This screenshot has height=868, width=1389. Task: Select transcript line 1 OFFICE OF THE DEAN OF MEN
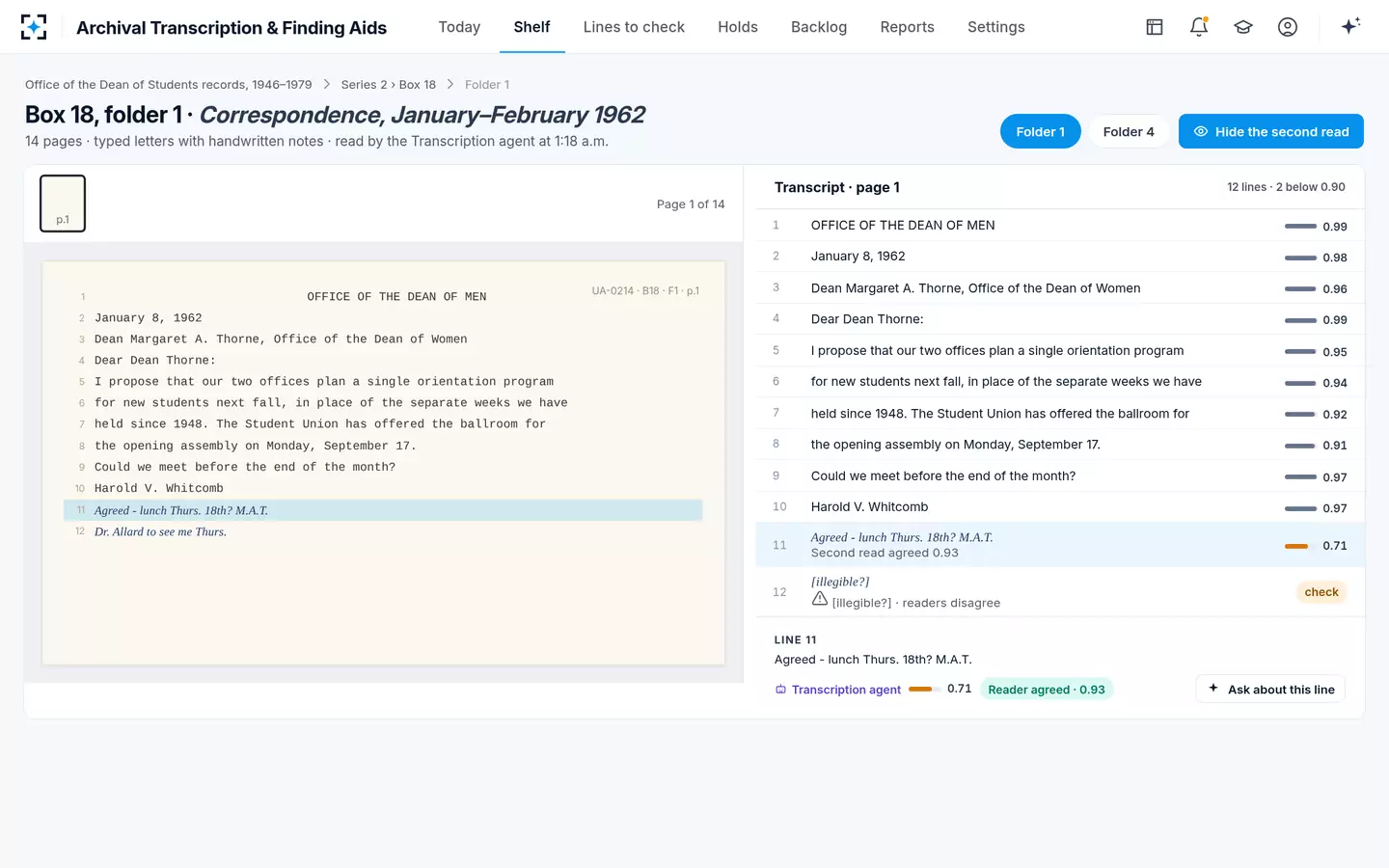[x=1060, y=226]
